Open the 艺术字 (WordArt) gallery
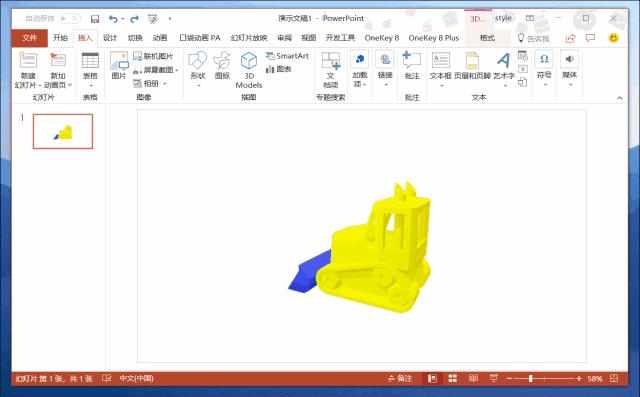This screenshot has height=397, width=640. tap(504, 70)
